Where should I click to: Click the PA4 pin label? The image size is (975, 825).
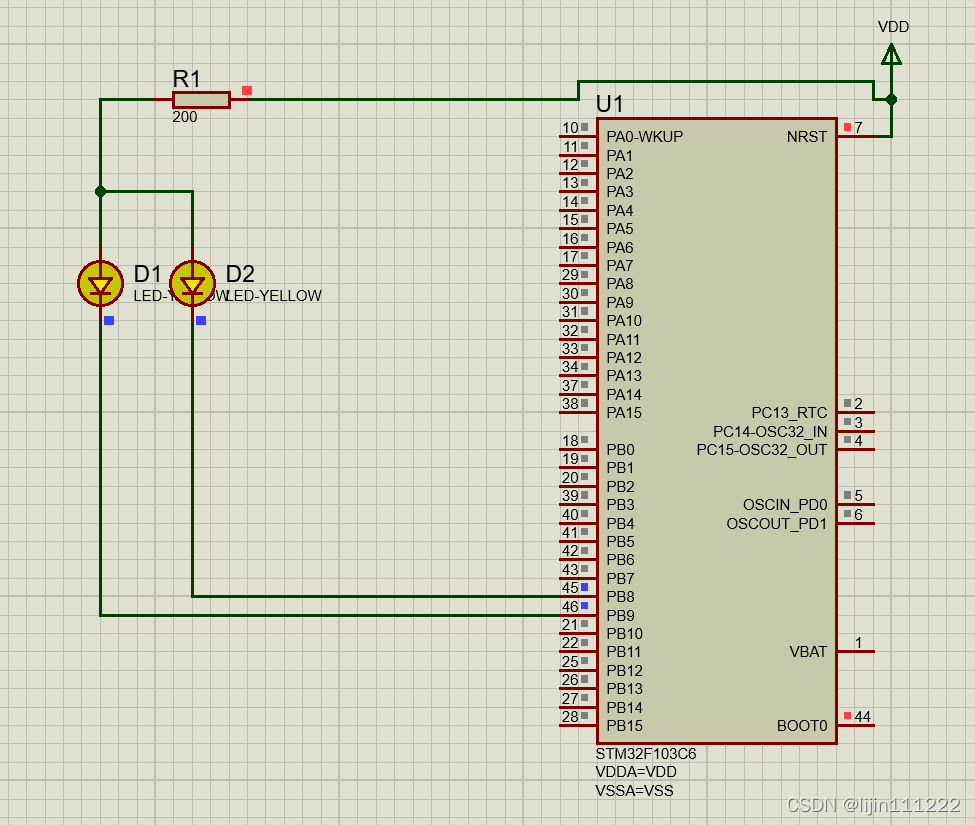[619, 211]
